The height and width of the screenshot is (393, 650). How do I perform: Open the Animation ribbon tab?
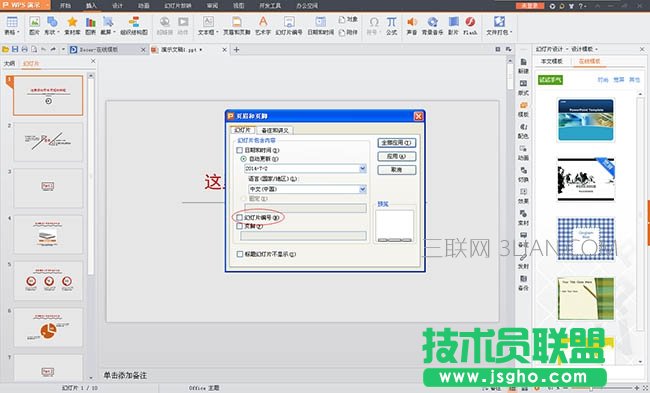(x=144, y=5)
